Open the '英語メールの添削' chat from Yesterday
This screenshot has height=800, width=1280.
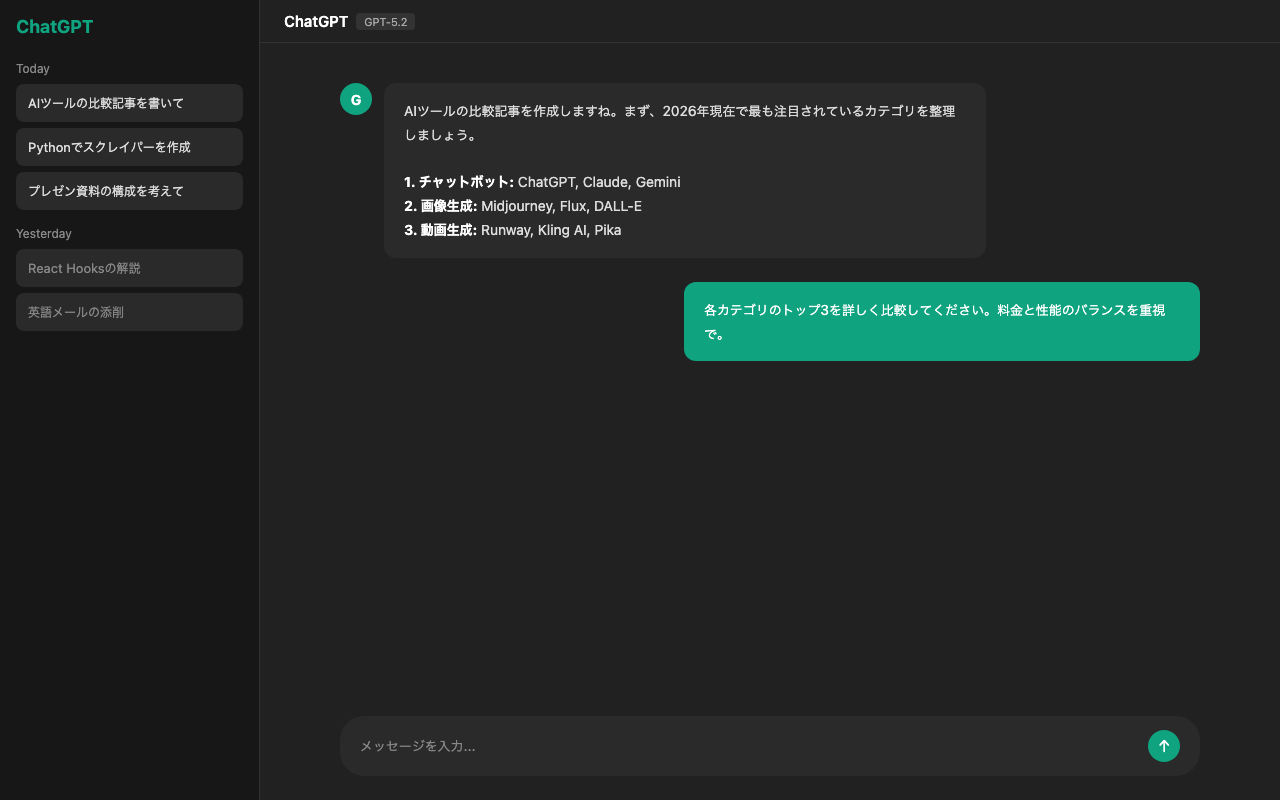click(x=129, y=312)
